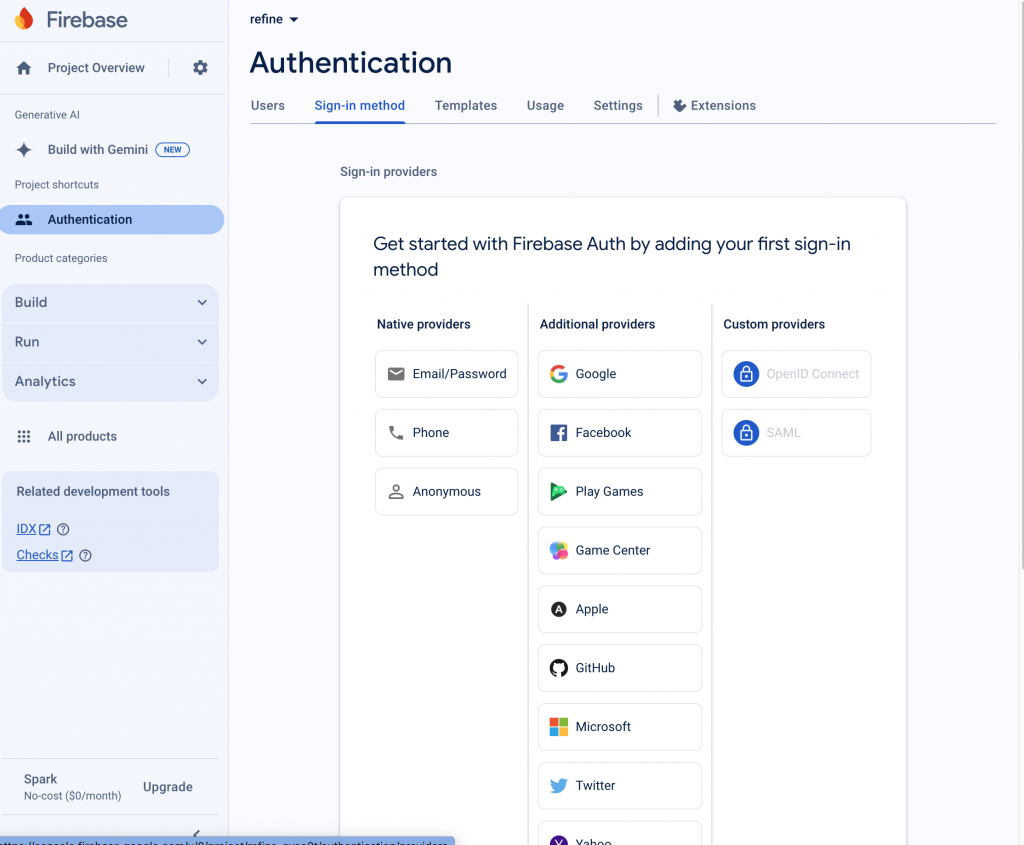Click the Firebase flame logo
This screenshot has width=1024, height=845.
(24, 19)
